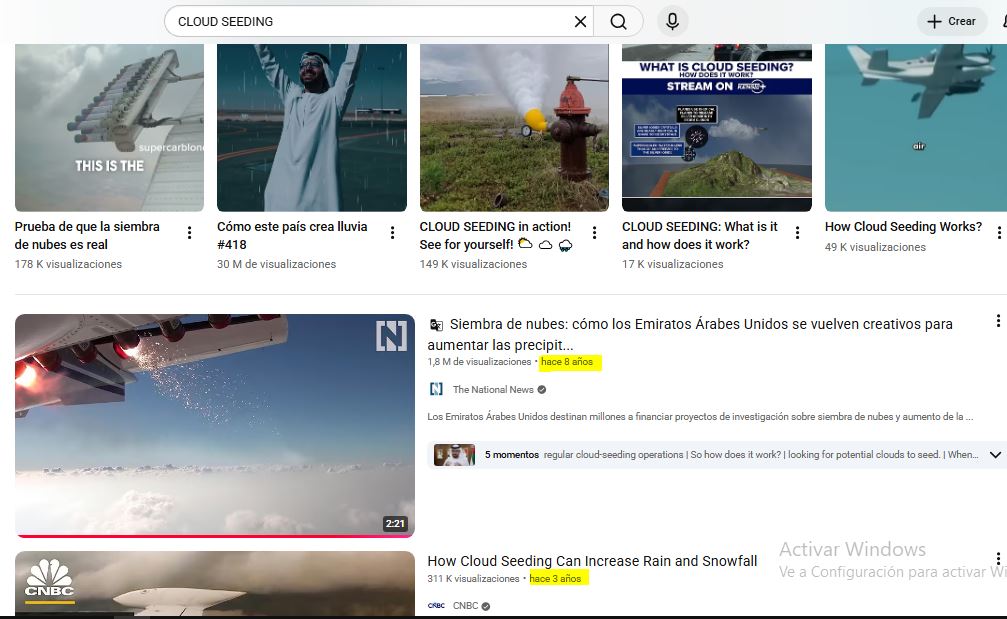Screen dimensions: 1007x619
Task: Open options menu for 'Cómo este país crea lluvia' short
Action: tap(392, 233)
